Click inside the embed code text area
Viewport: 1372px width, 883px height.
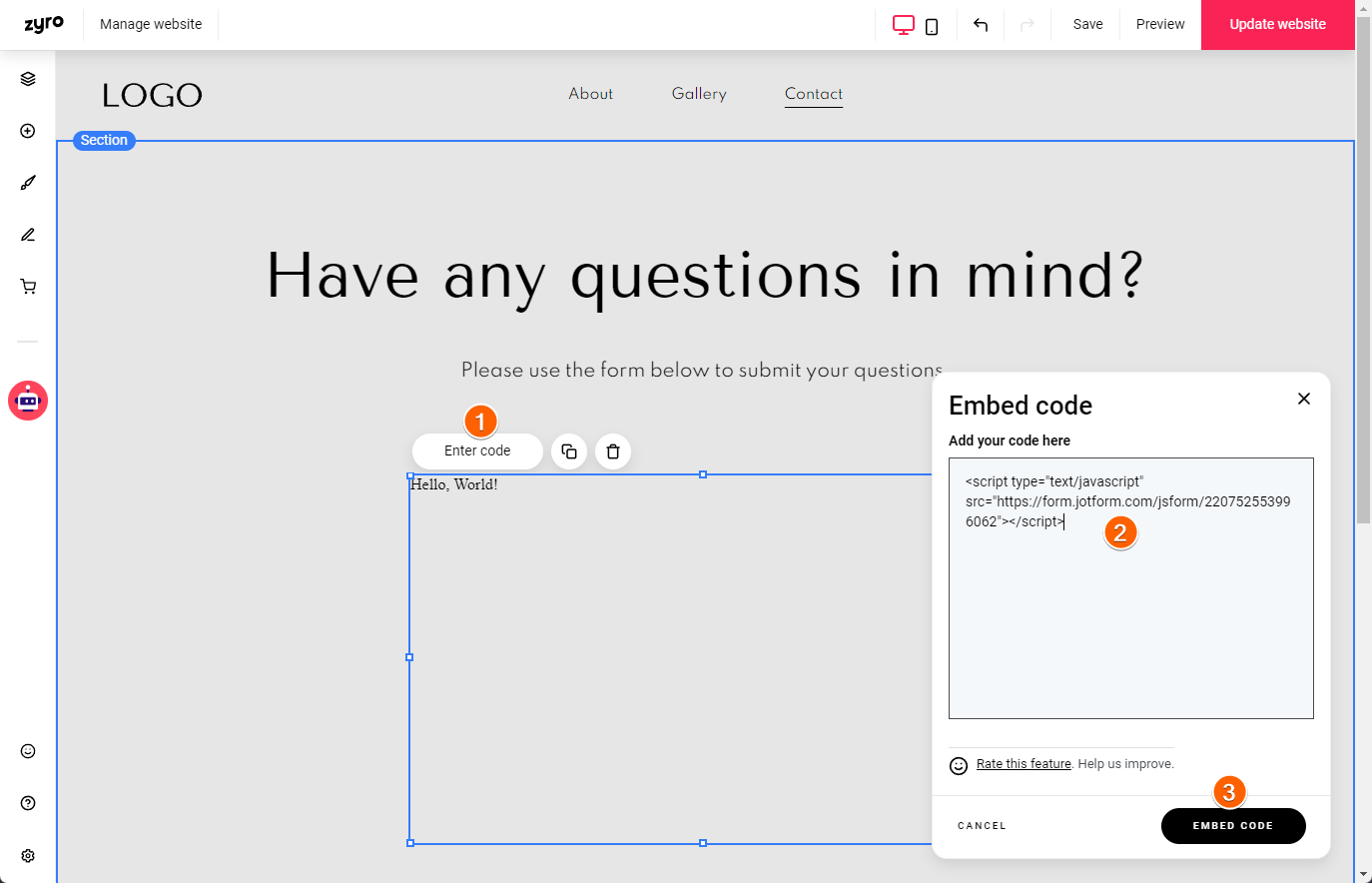coord(1130,619)
